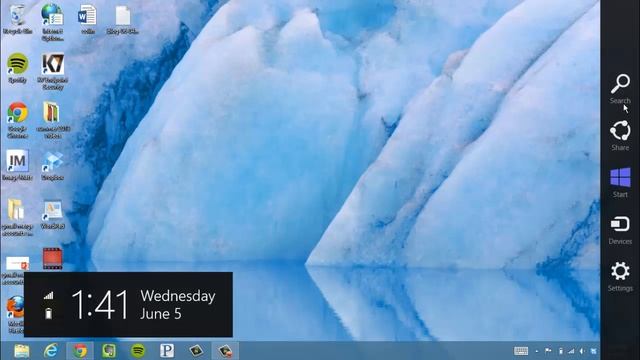Open the Action Center flag icon
This screenshot has height=360, width=640.
pos(548,351)
